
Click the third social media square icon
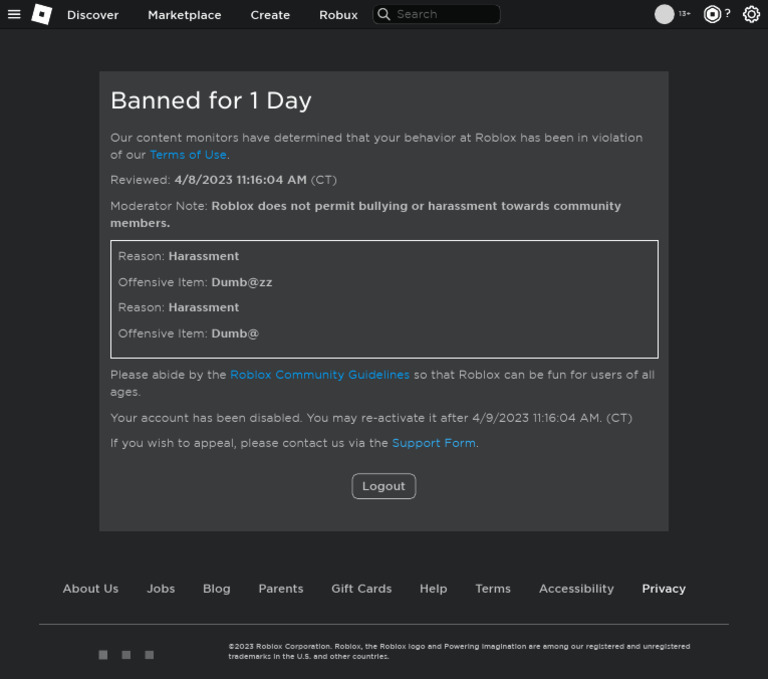[x=149, y=655]
